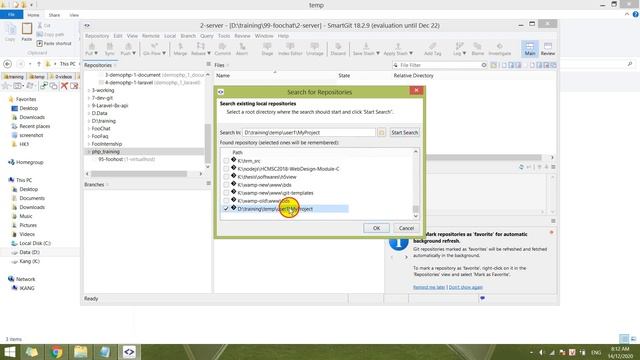
Task: Click the Start Search button
Action: [x=404, y=133]
